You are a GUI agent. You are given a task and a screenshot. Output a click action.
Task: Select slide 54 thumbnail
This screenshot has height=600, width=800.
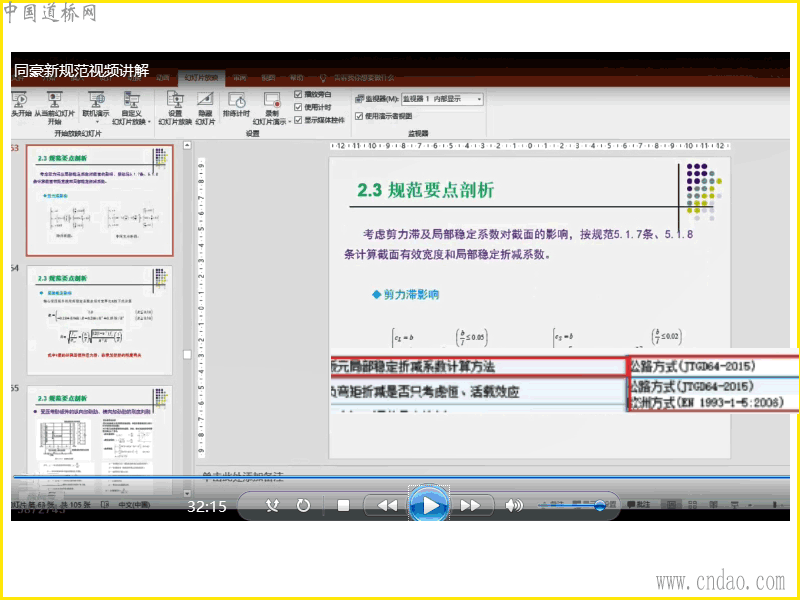pyautogui.click(x=100, y=320)
